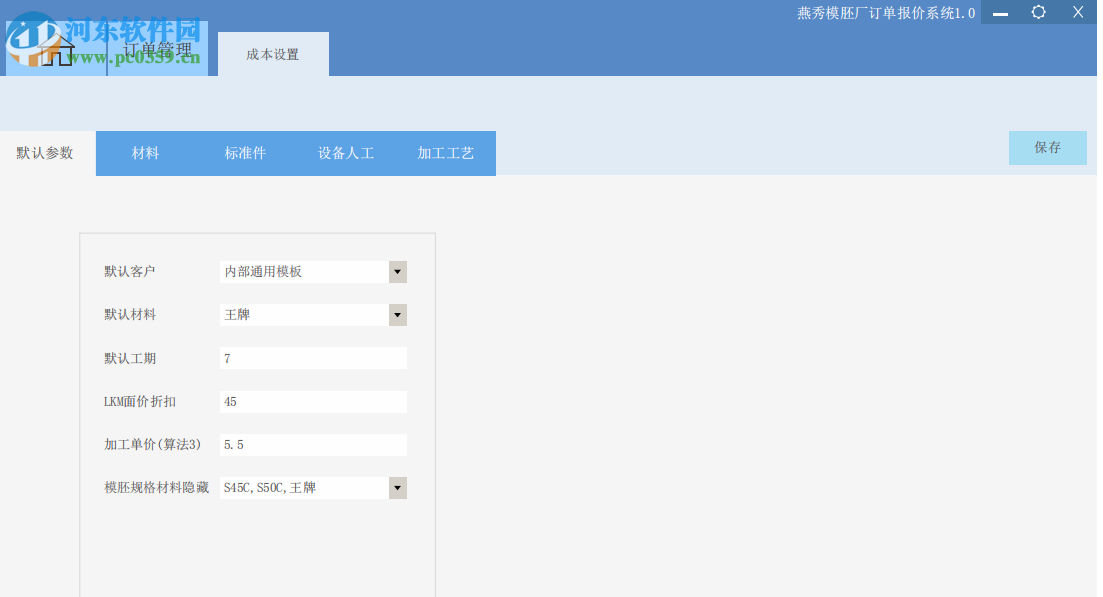Expand the 默认客户 dropdown arrow
Image resolution: width=1103 pixels, height=597 pixels.
tap(397, 271)
